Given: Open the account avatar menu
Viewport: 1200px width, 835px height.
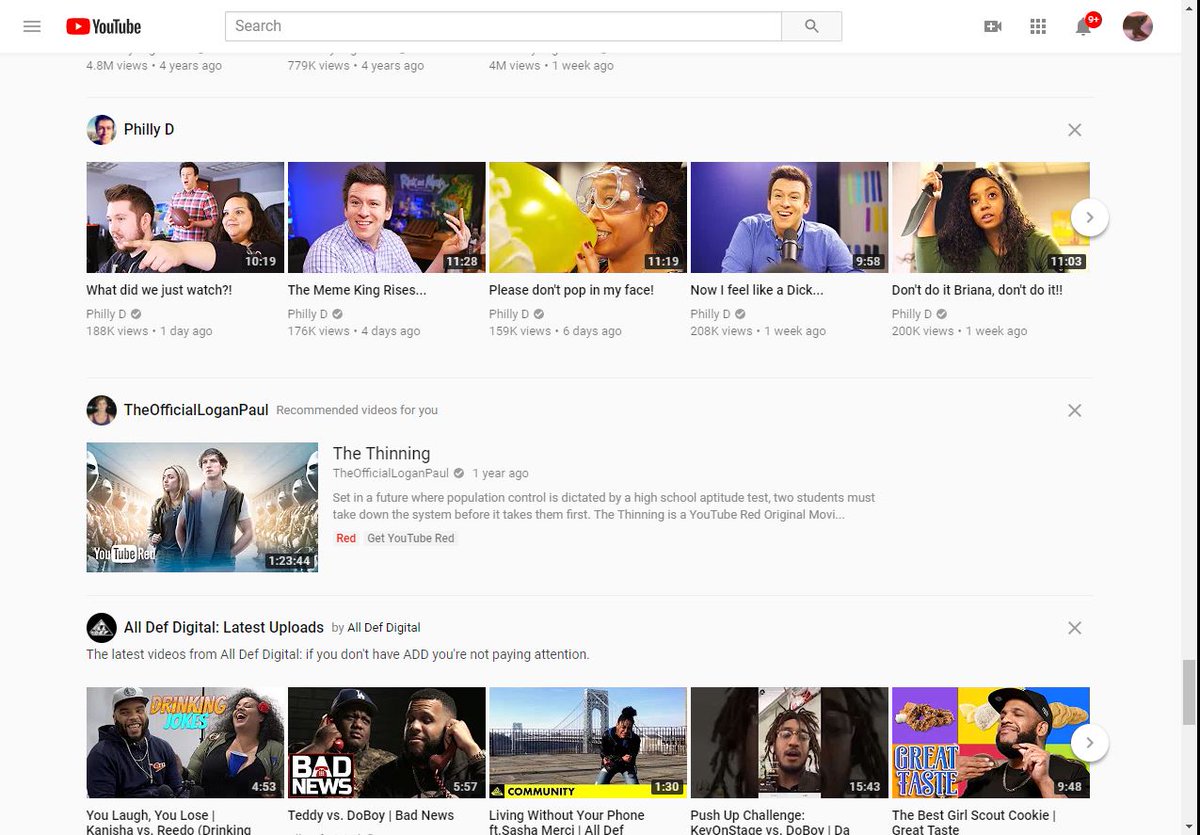Looking at the screenshot, I should pos(1138,26).
